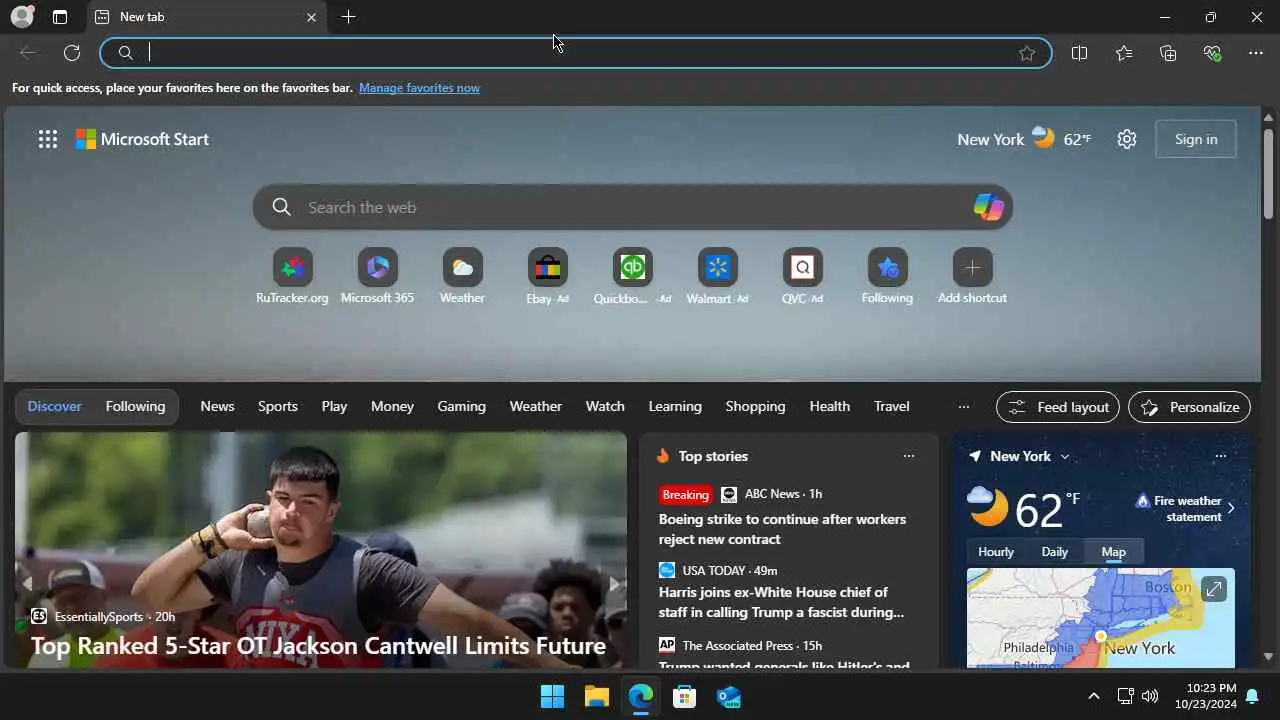Viewport: 1280px width, 720px height.
Task: Open the Quickbooks ad shortcut
Action: pos(632,277)
